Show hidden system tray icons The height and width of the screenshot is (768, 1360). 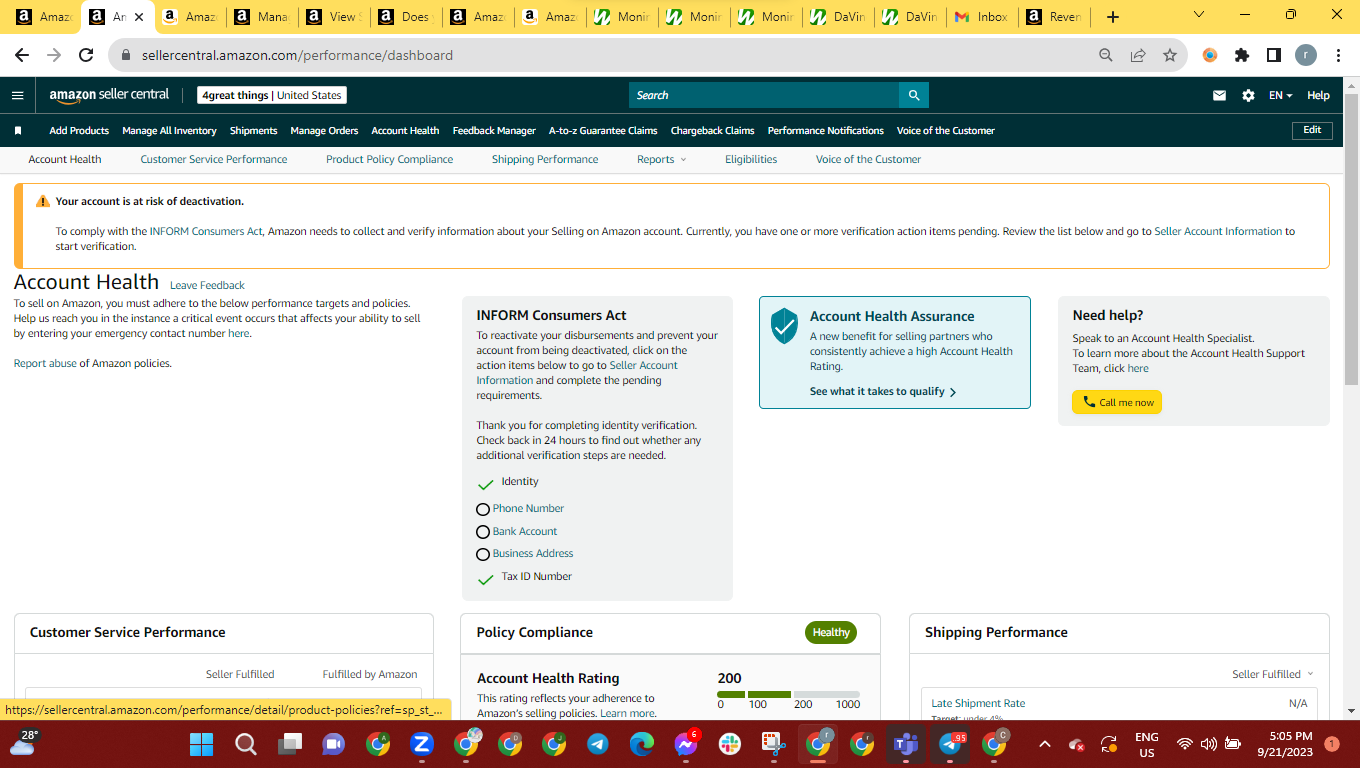tap(1045, 744)
